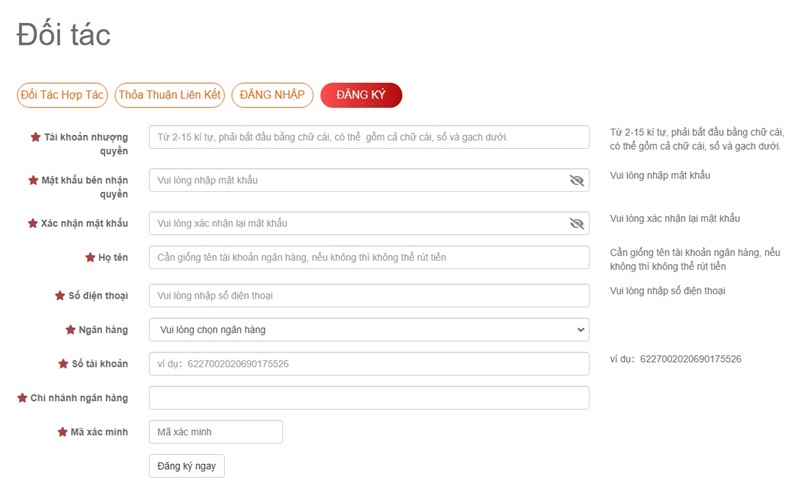Click the Đăng ký ngay button
The width and height of the screenshot is (800, 500).
pos(187,466)
